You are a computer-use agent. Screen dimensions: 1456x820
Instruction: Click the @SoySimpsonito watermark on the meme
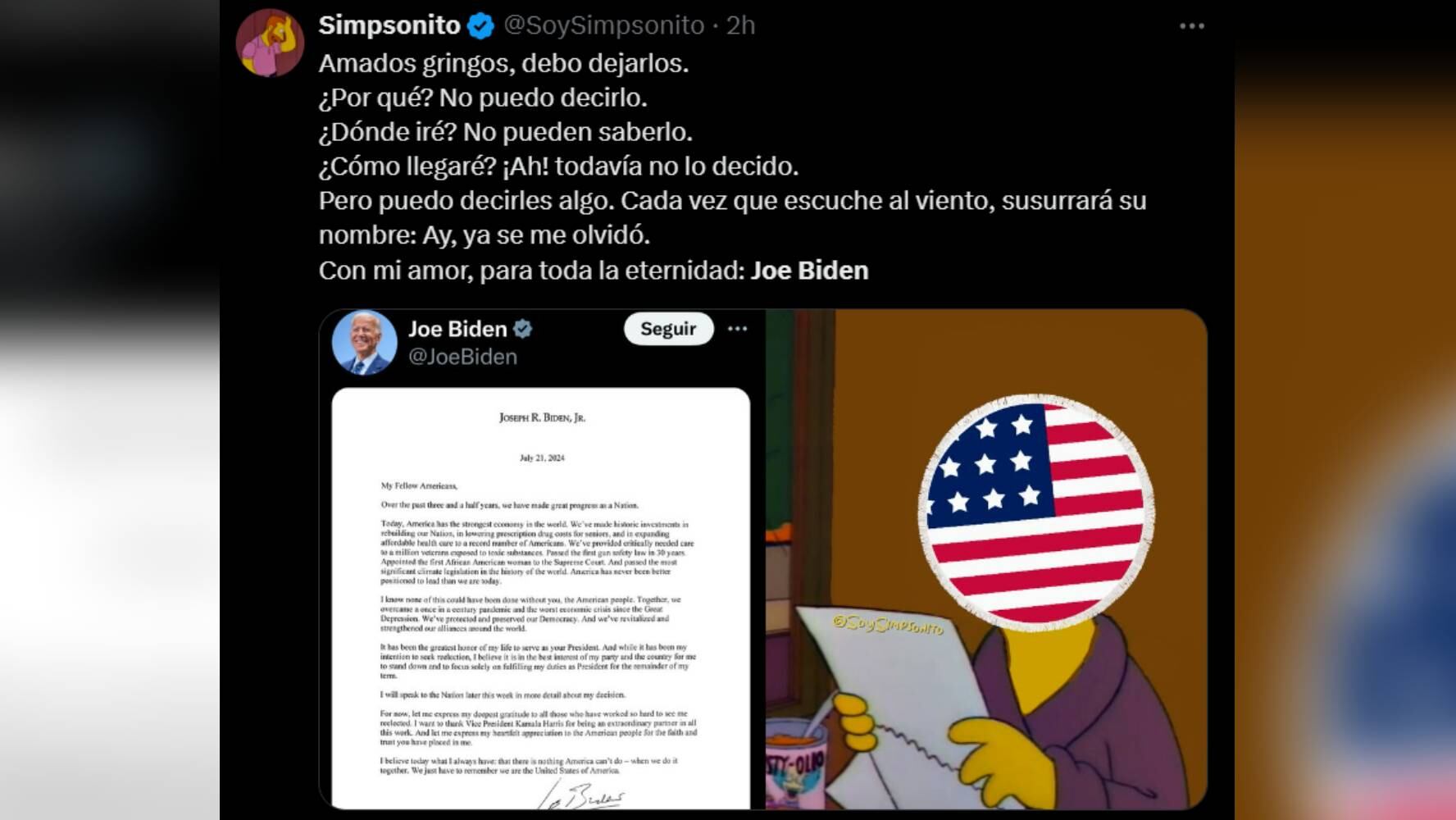[888, 625]
